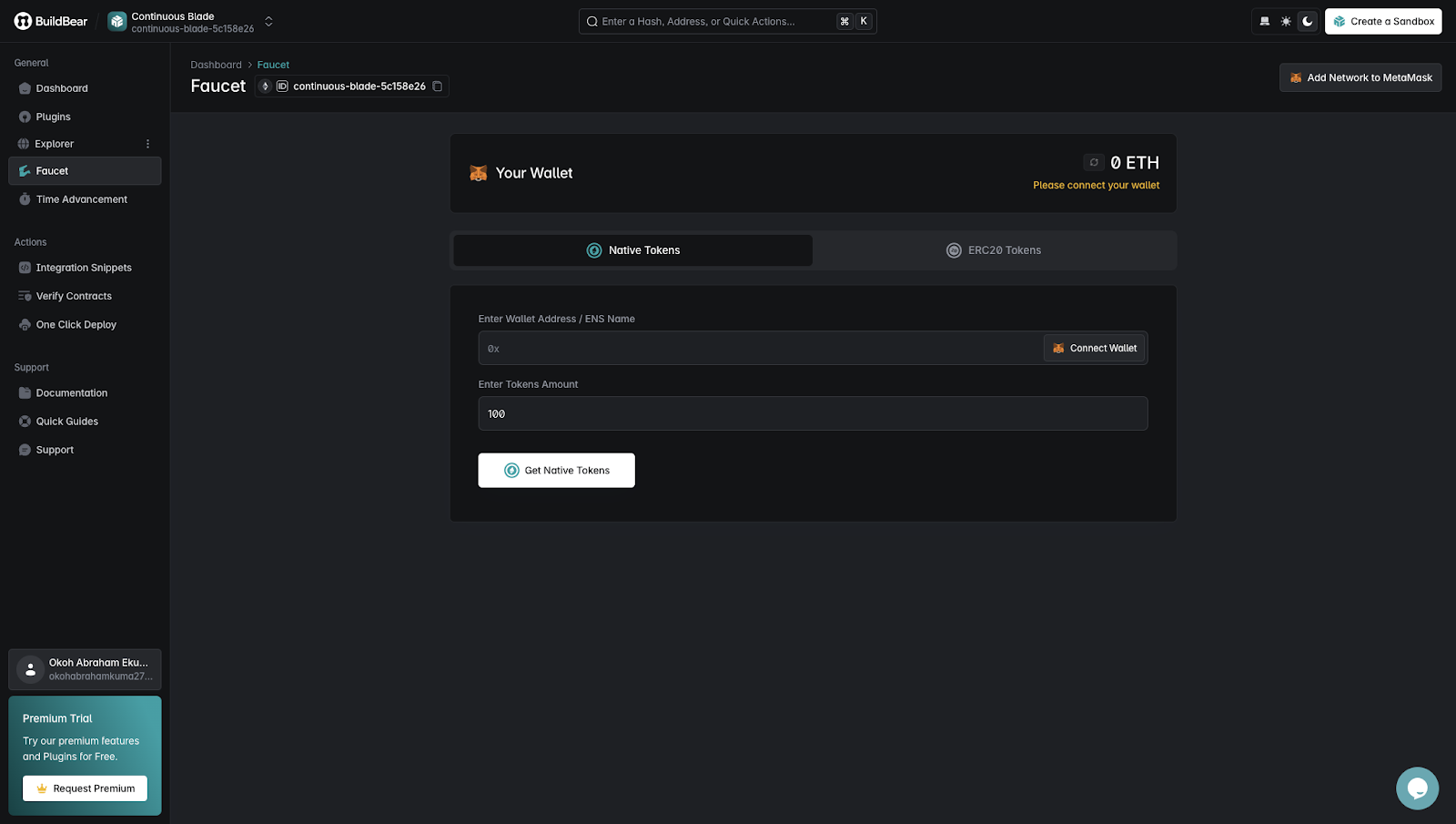
Task: Click the Quick Guides icon
Action: point(25,422)
